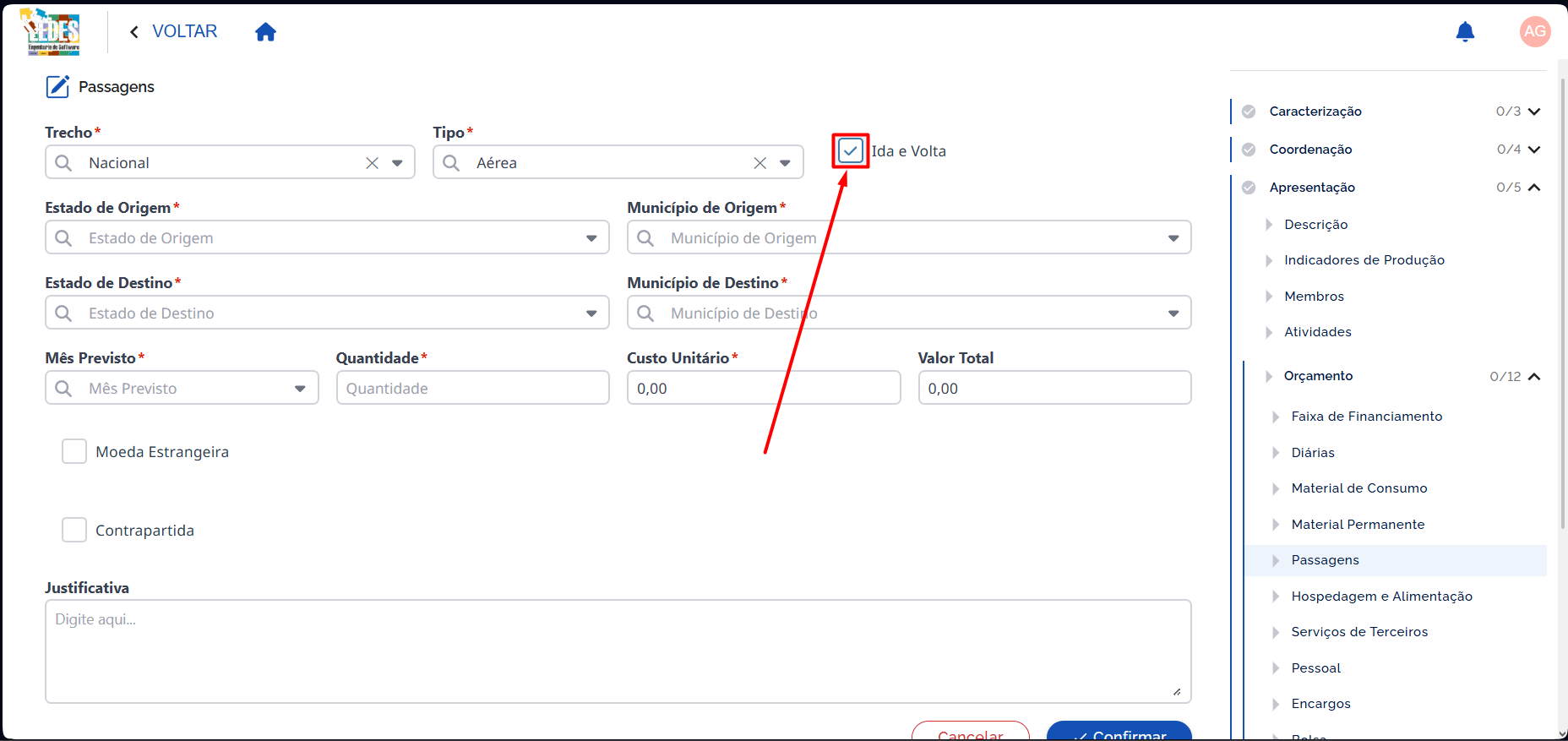
Task: Open Pessoal in the sidebar
Action: pos(1315,668)
